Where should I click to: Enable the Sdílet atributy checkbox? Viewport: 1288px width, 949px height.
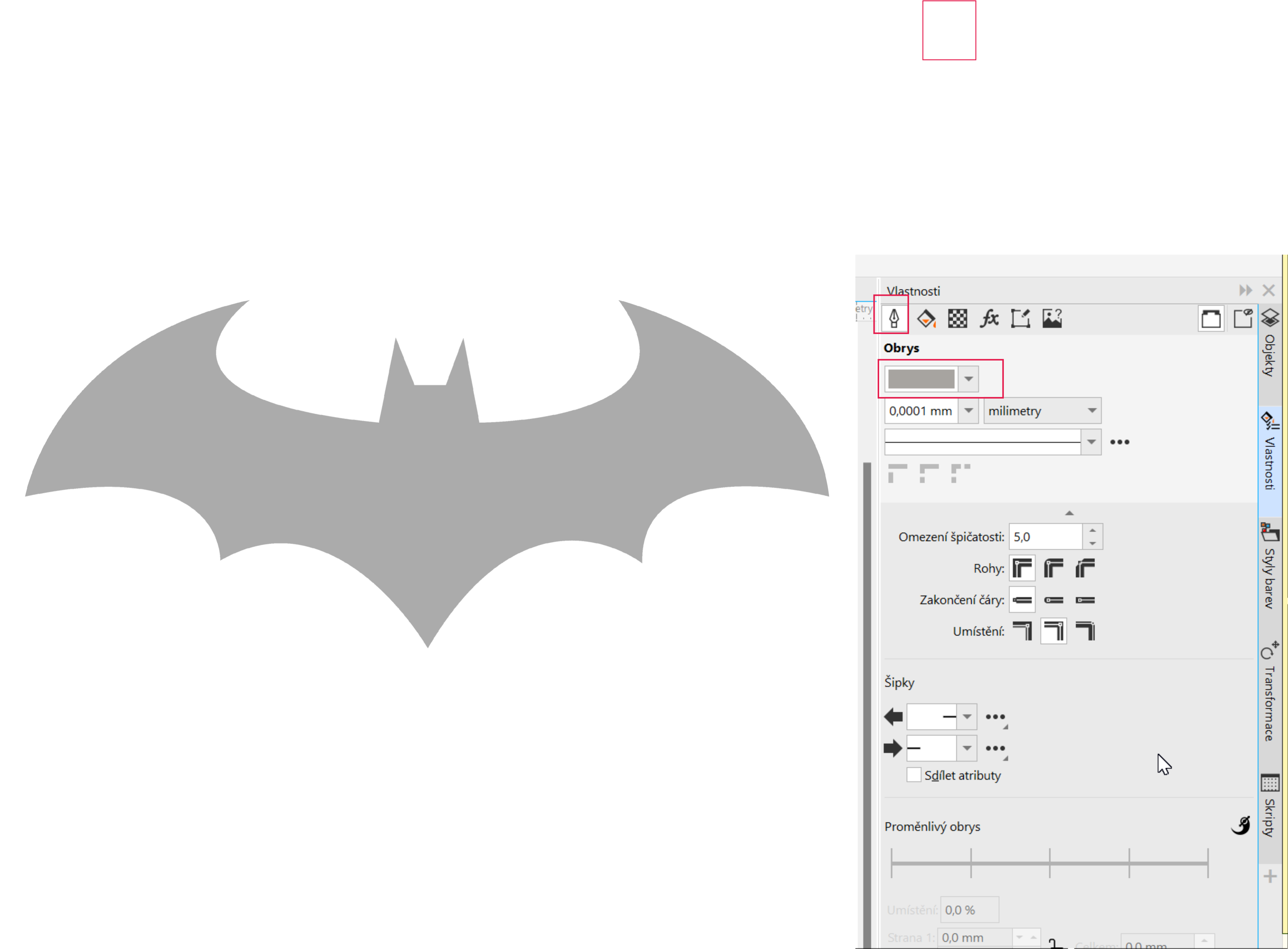coord(914,775)
